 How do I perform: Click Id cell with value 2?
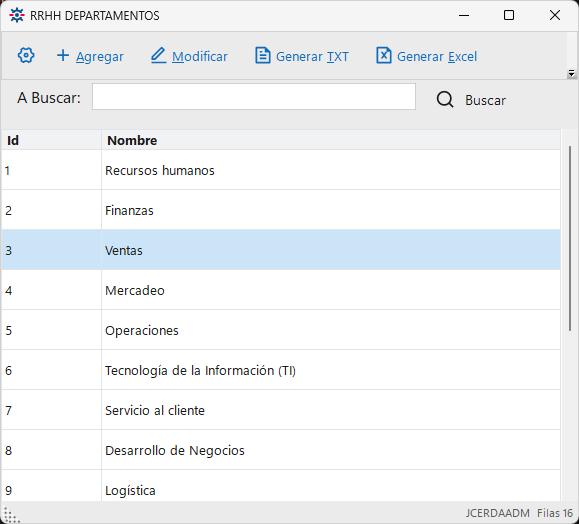(x=51, y=210)
